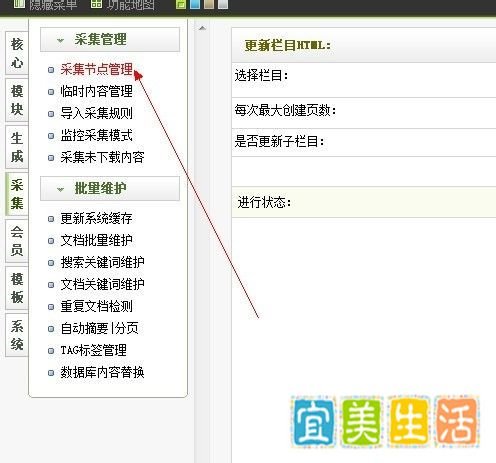Screen dimensions: 496x463
Task: Open 临时内容管理 menu entry
Action: pos(96,91)
